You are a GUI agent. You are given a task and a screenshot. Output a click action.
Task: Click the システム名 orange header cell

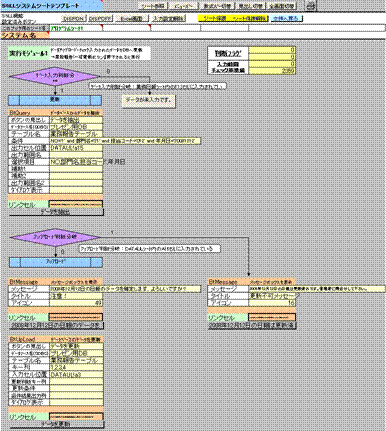(25, 35)
